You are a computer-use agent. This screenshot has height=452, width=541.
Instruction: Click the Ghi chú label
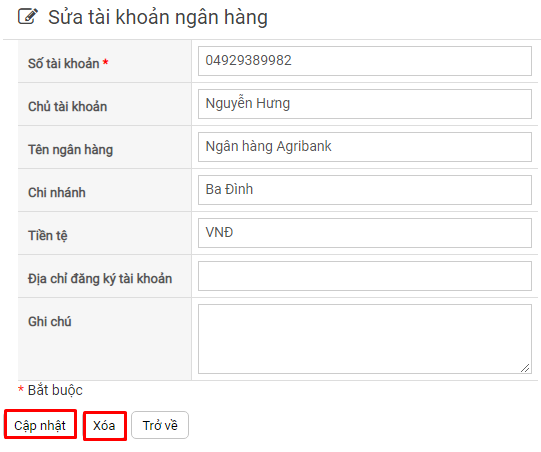tap(50, 321)
